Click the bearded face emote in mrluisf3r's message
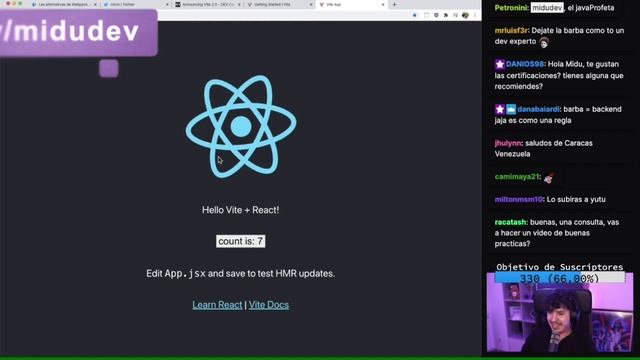Screen dimensions: 640x360 click(x=544, y=42)
